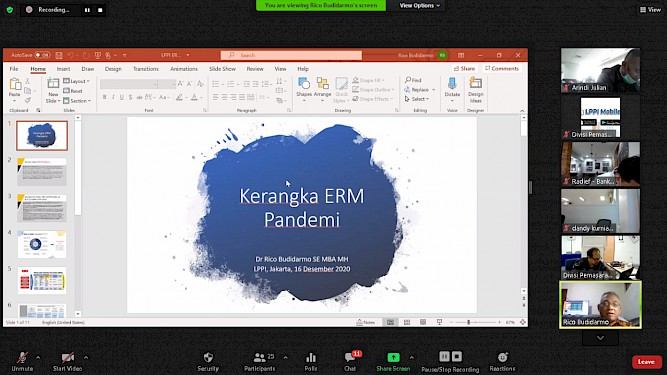Open the Slide Show ribbon tab
This screenshot has width=667, height=375.
pos(222,69)
